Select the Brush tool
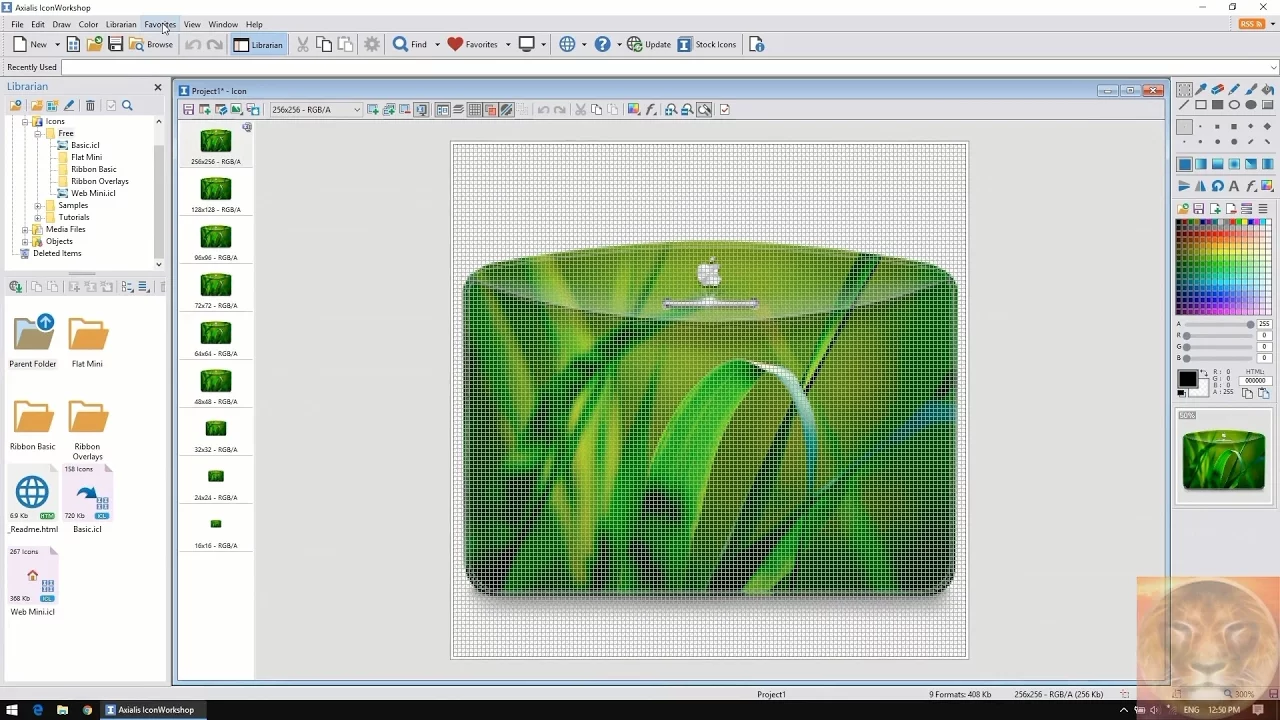The height and width of the screenshot is (720, 1280). pyautogui.click(x=1251, y=89)
